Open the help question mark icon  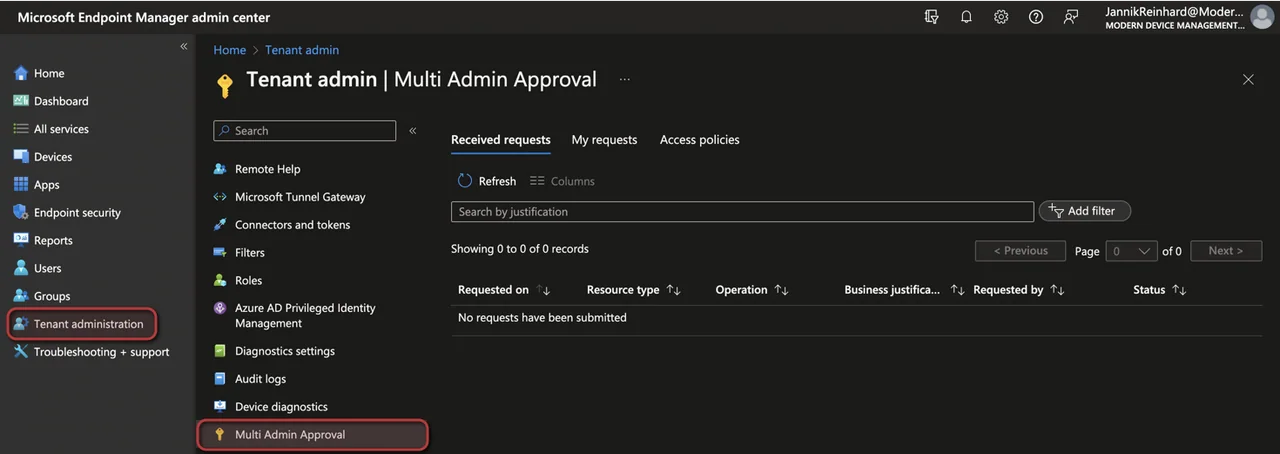click(x=1036, y=17)
